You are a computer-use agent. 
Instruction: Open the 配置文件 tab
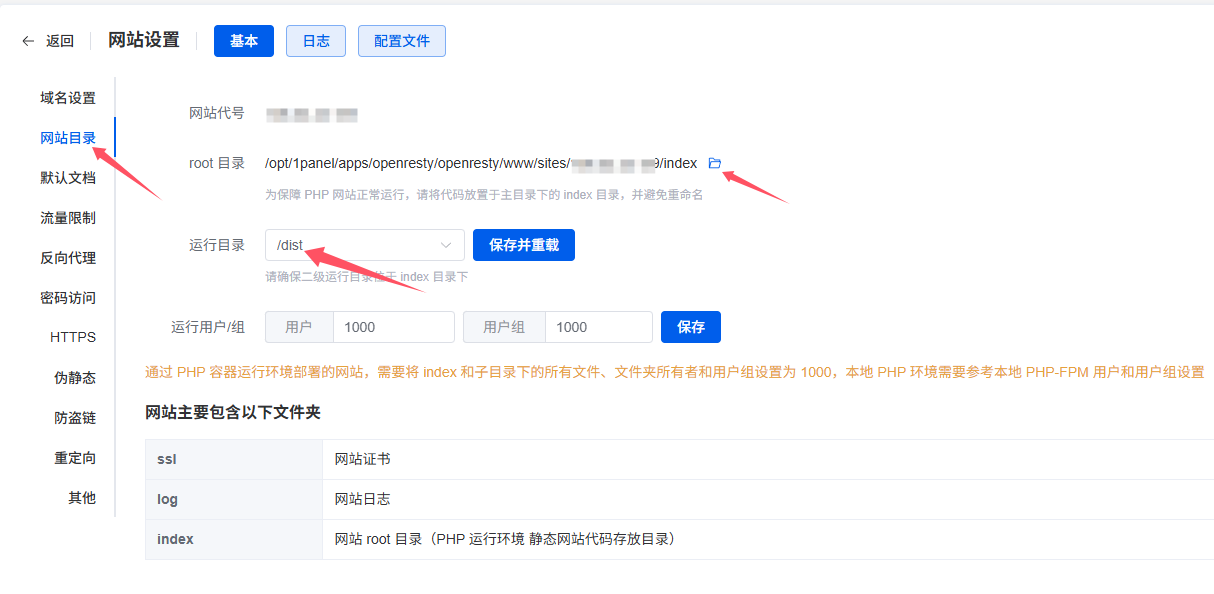pyautogui.click(x=402, y=41)
